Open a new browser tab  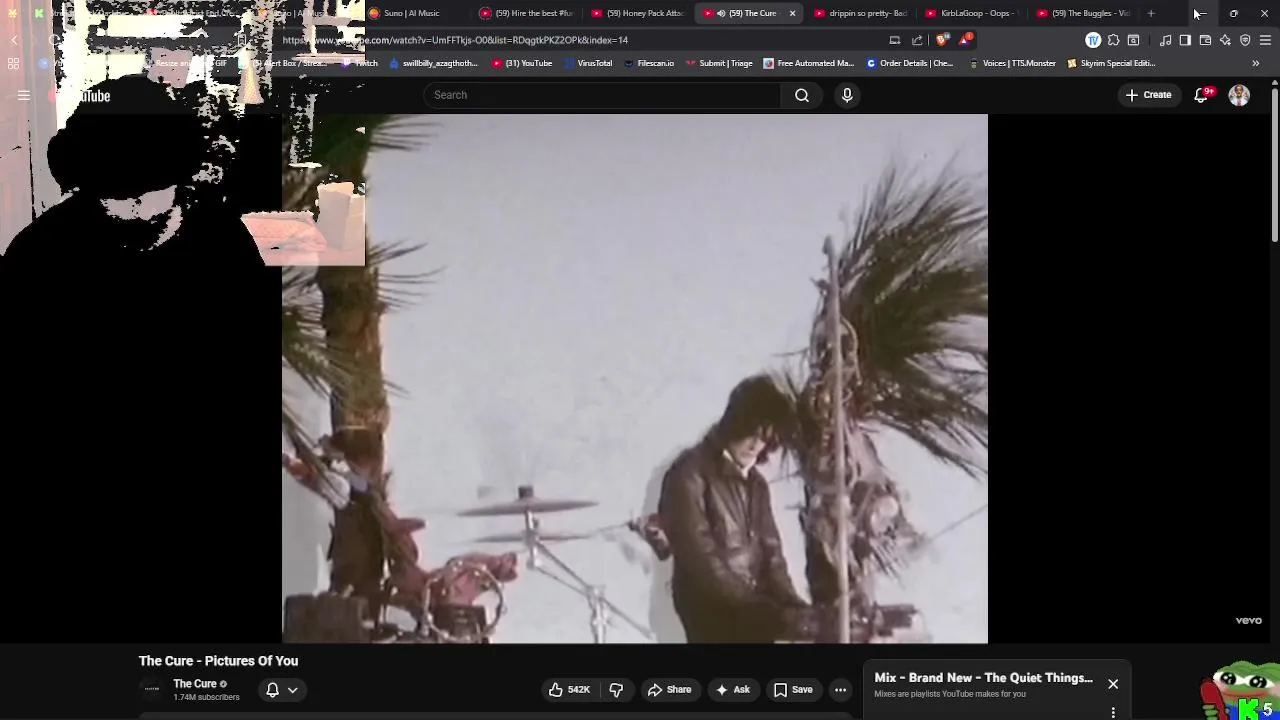(x=1151, y=13)
